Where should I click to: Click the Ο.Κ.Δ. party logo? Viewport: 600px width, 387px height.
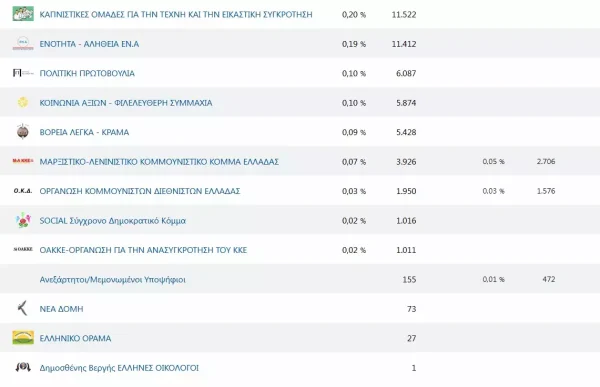23,191
